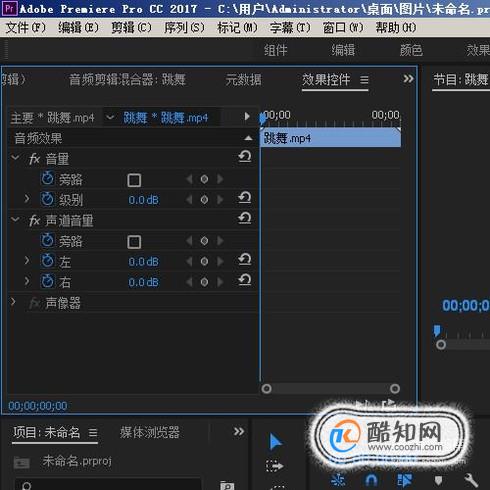This screenshot has width=490, height=490.
Task: Add keyframe for 右 channel
Action: (204, 282)
